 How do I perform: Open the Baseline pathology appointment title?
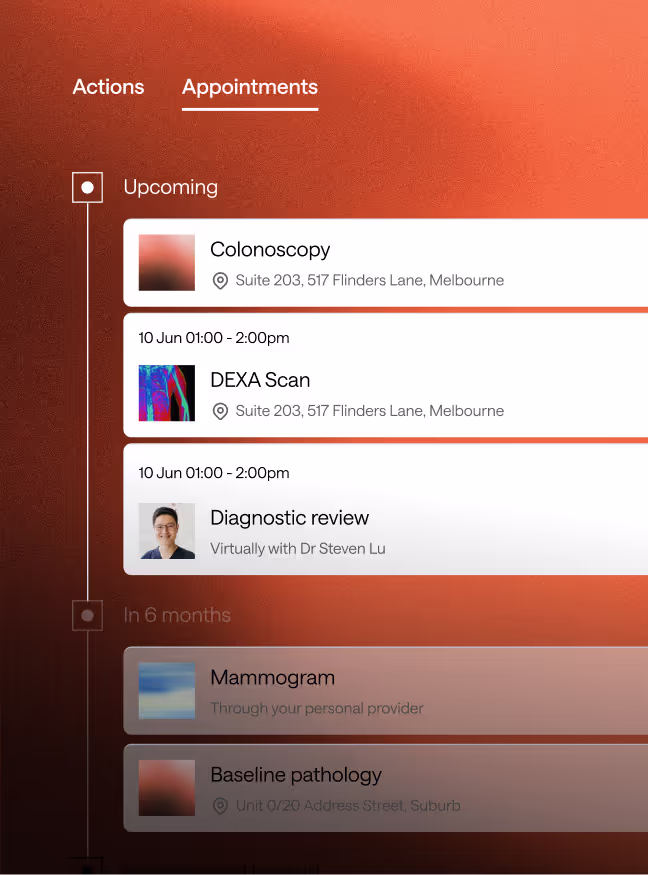[x=296, y=775]
